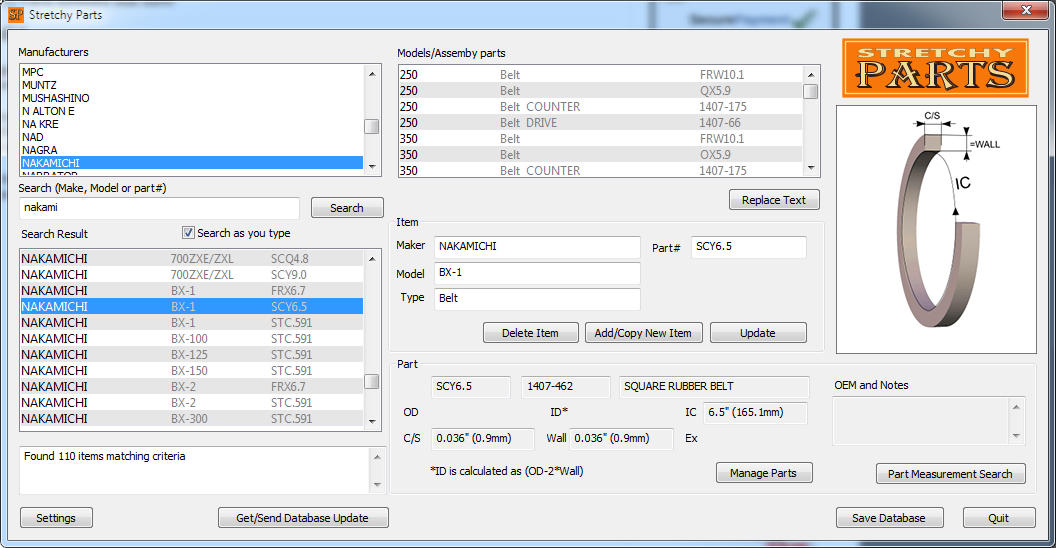The height and width of the screenshot is (548, 1056).
Task: Open Settings
Action: click(56, 518)
